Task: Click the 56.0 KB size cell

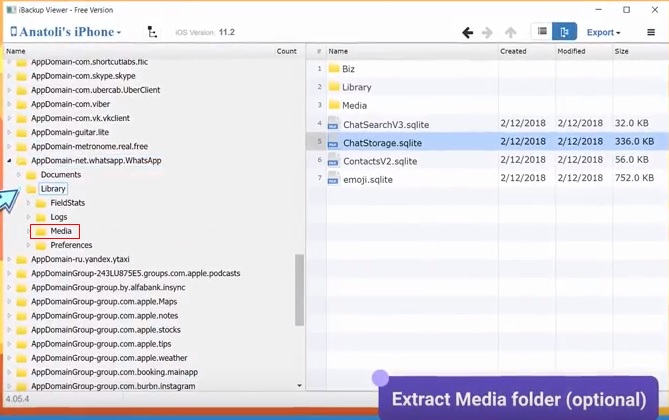Action: 631,160
